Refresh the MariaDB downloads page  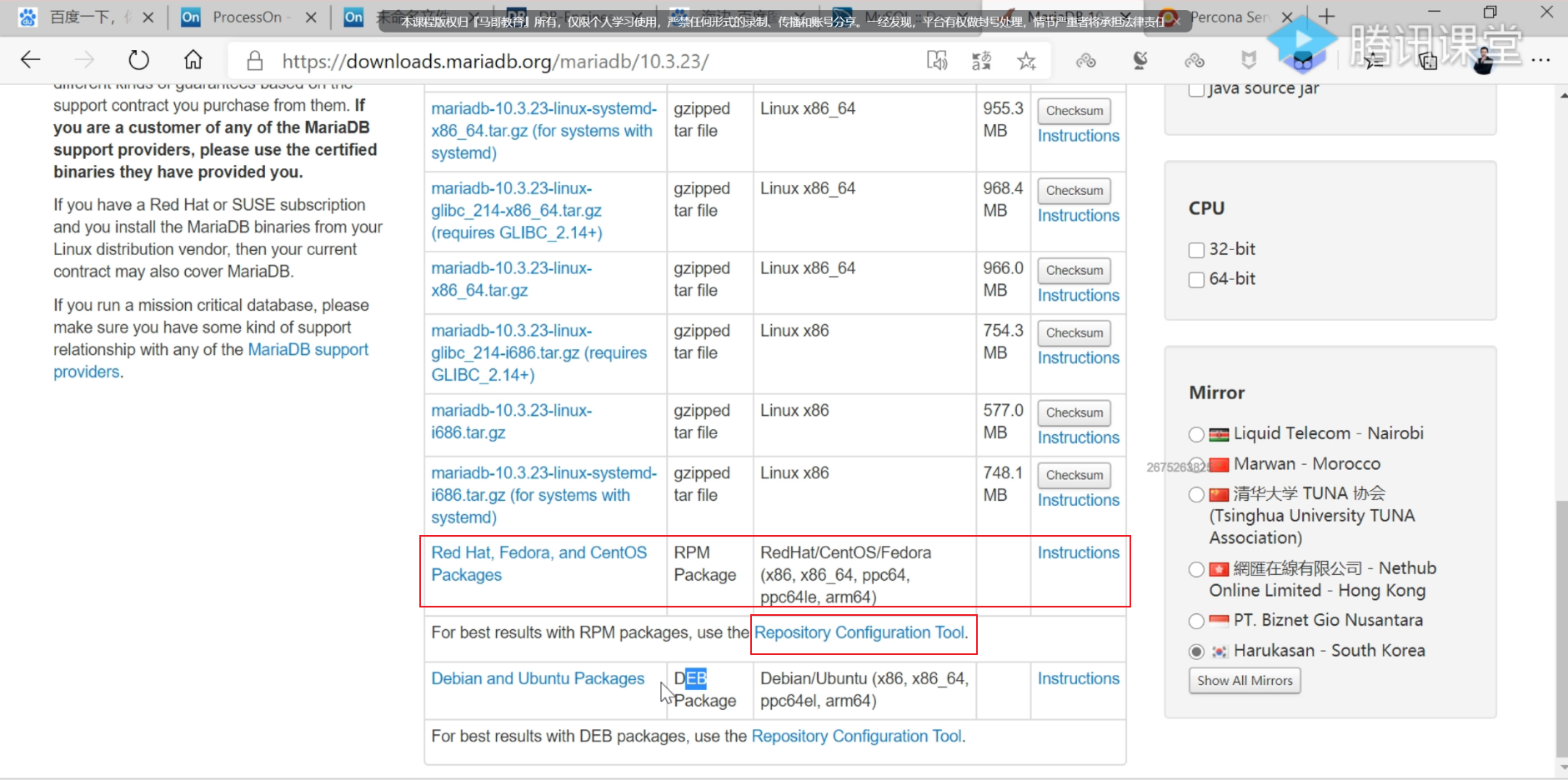tap(138, 60)
